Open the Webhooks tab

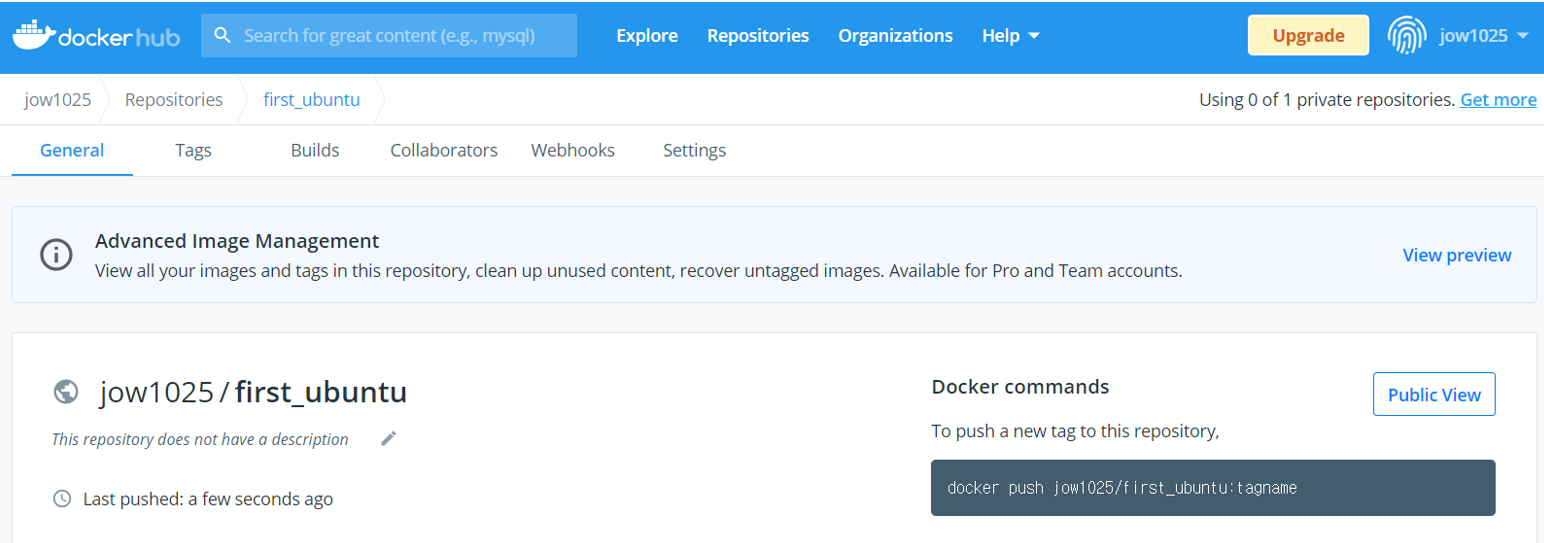point(573,150)
